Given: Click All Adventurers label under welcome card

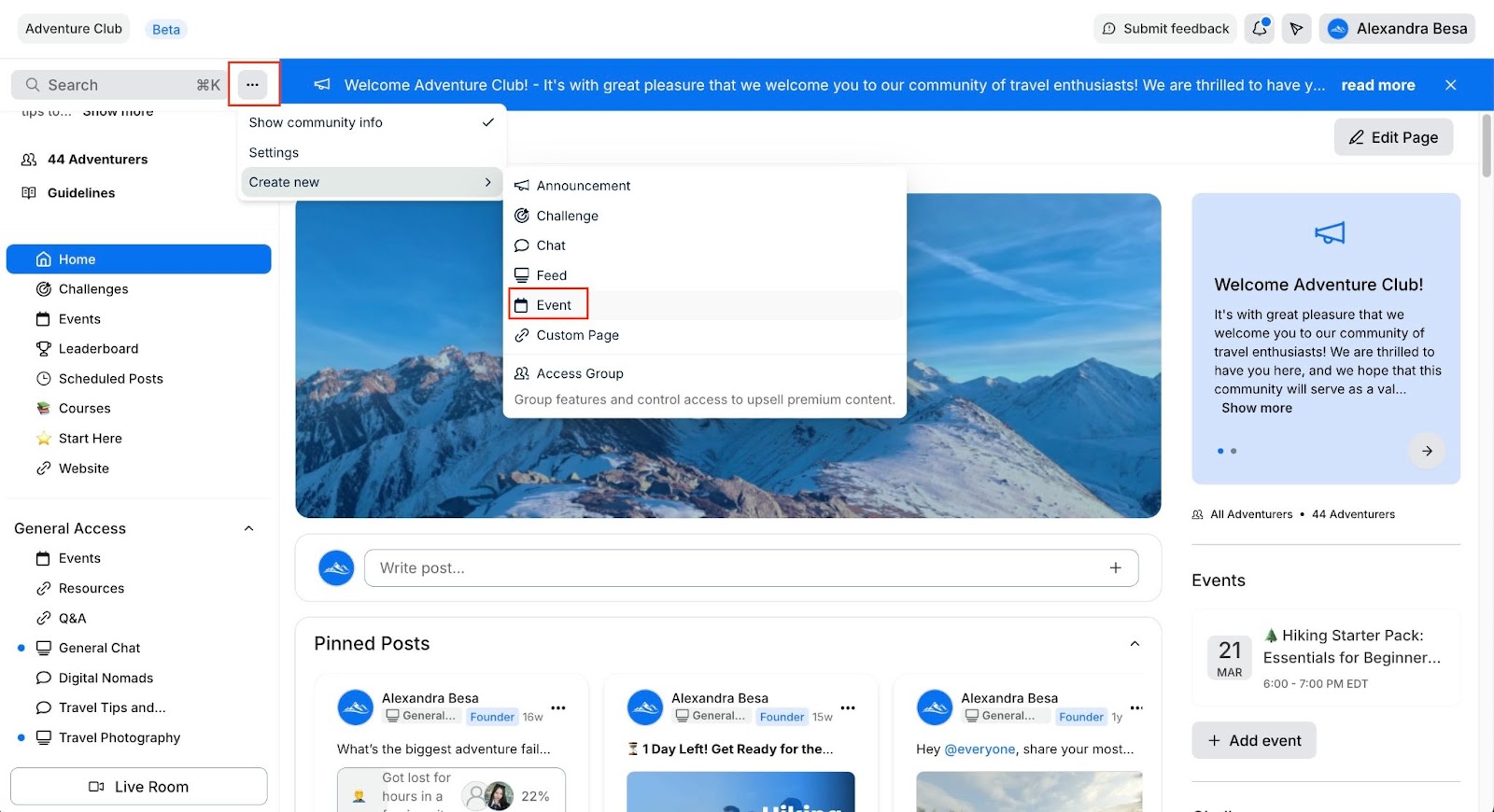Looking at the screenshot, I should click(x=1251, y=514).
